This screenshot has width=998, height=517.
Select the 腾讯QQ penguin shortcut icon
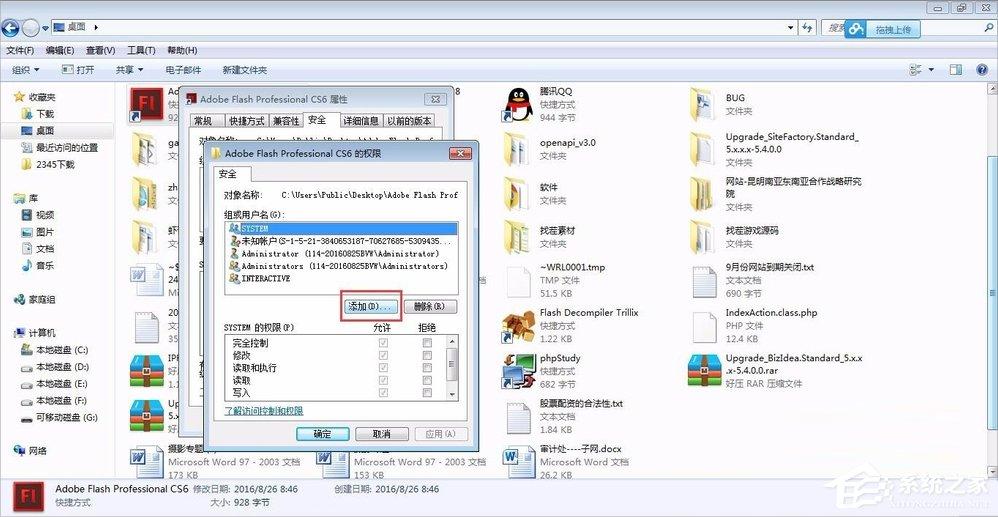pyautogui.click(x=519, y=104)
